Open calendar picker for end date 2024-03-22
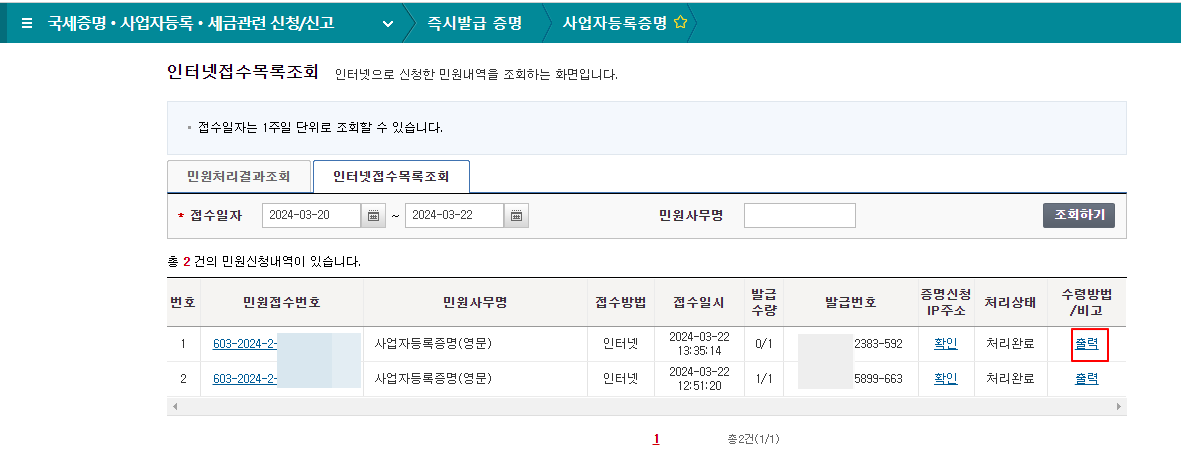 click(x=516, y=215)
